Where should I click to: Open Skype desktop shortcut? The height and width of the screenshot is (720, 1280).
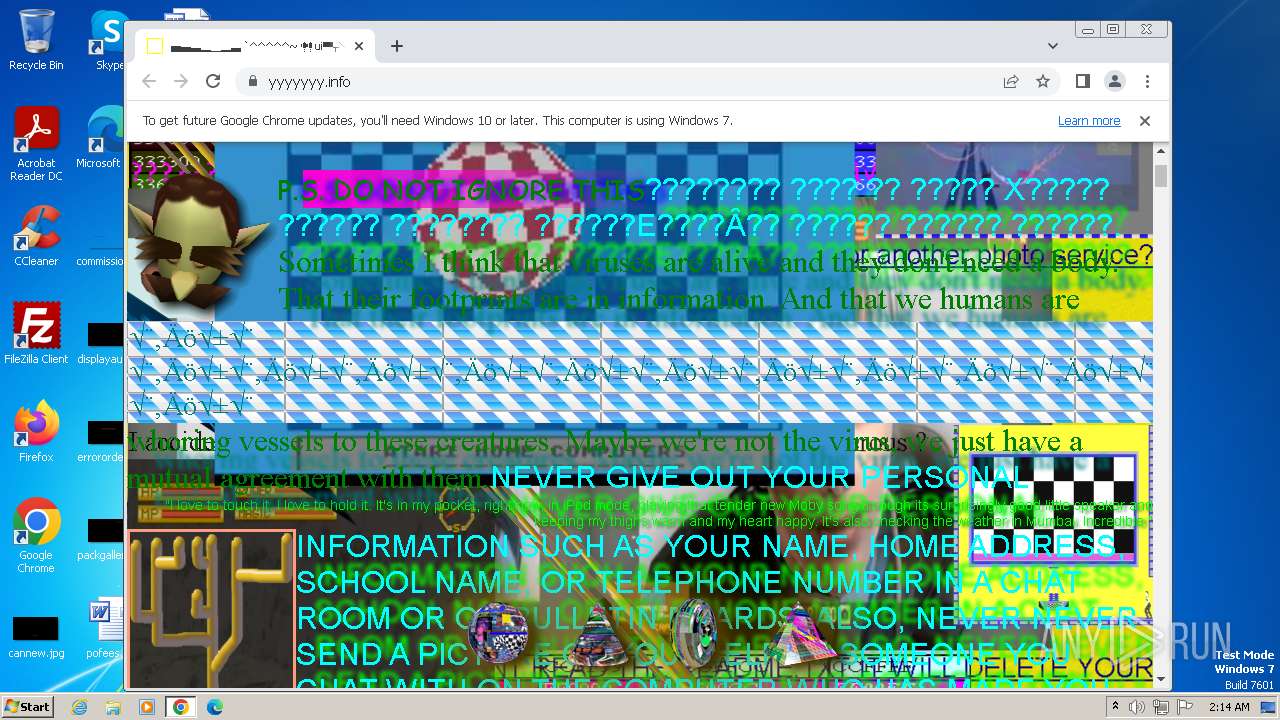point(108,40)
